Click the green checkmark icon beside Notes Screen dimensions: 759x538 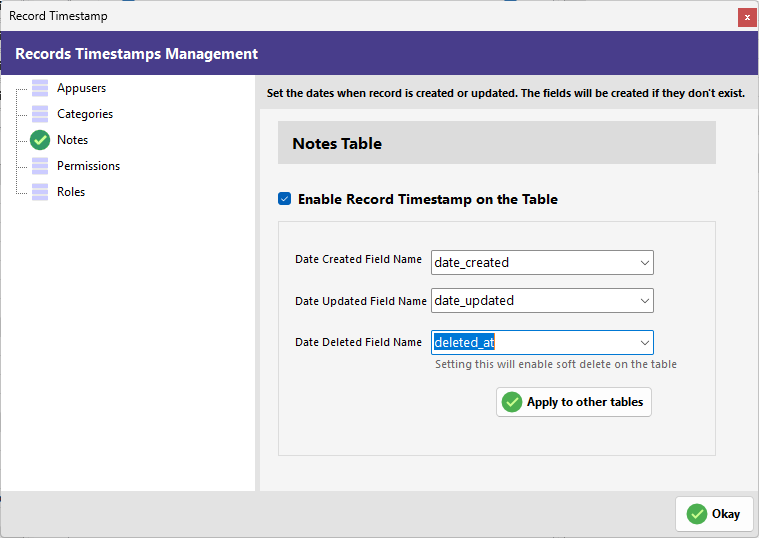[x=40, y=140]
